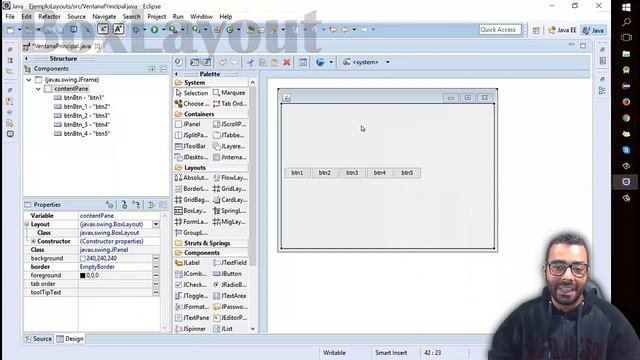Viewport: 640px width, 360px height.
Task: Open the Refactor menu
Action: [x=49, y=16]
